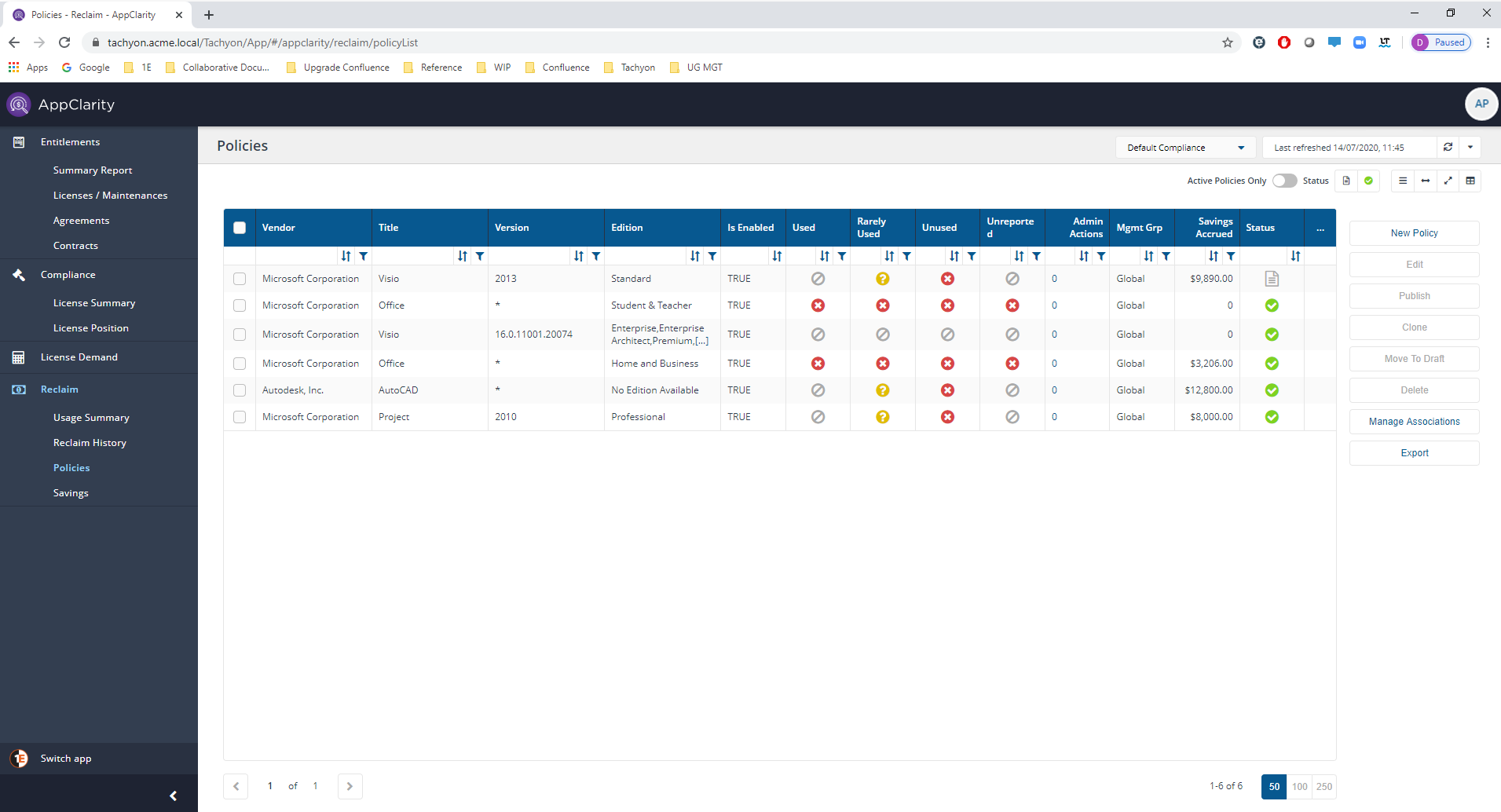Viewport: 1501px width, 812px height.
Task: Toggle Active Policies Only switch
Action: coord(1284,181)
